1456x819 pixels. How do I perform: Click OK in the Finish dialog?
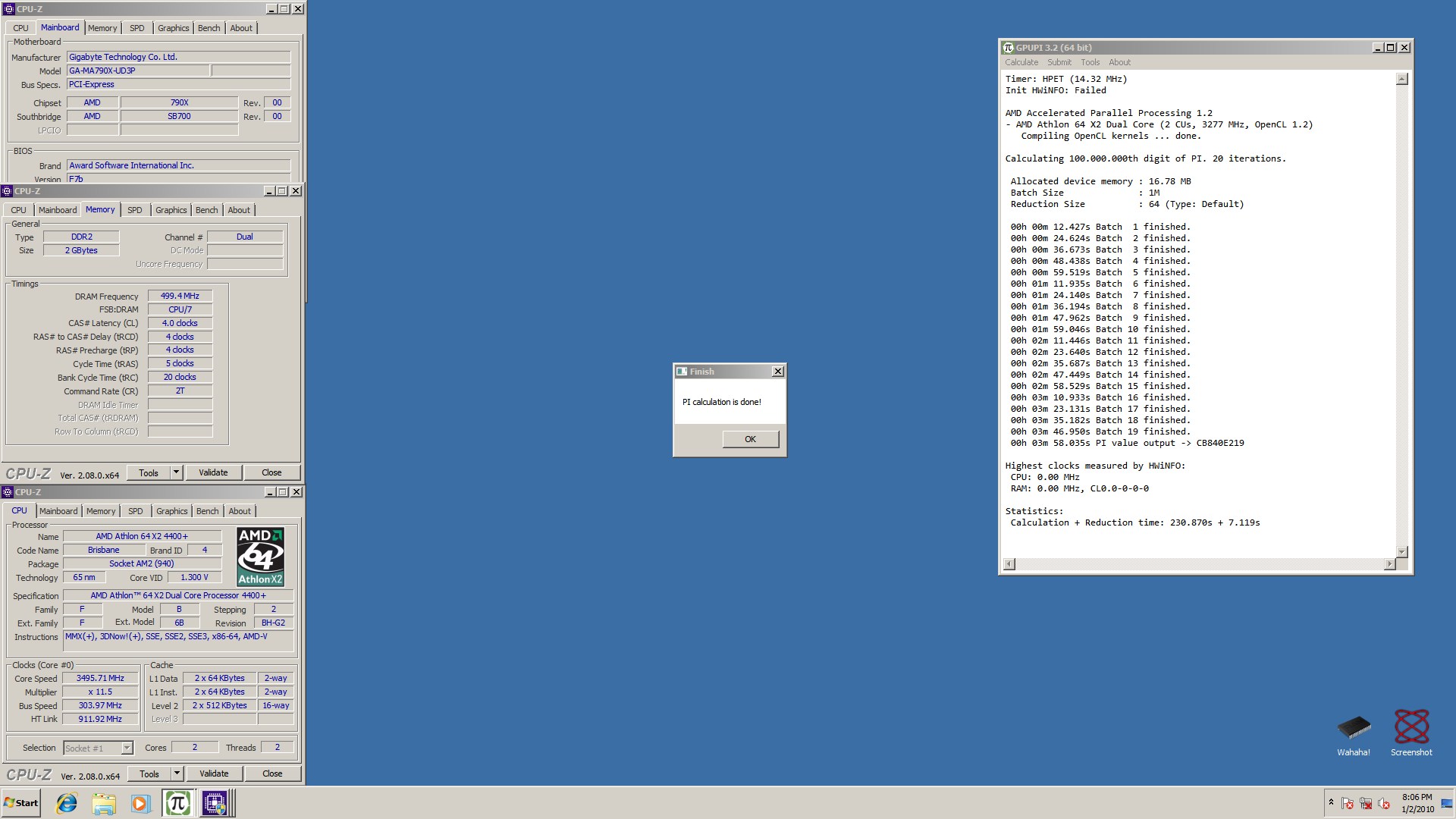(750, 439)
